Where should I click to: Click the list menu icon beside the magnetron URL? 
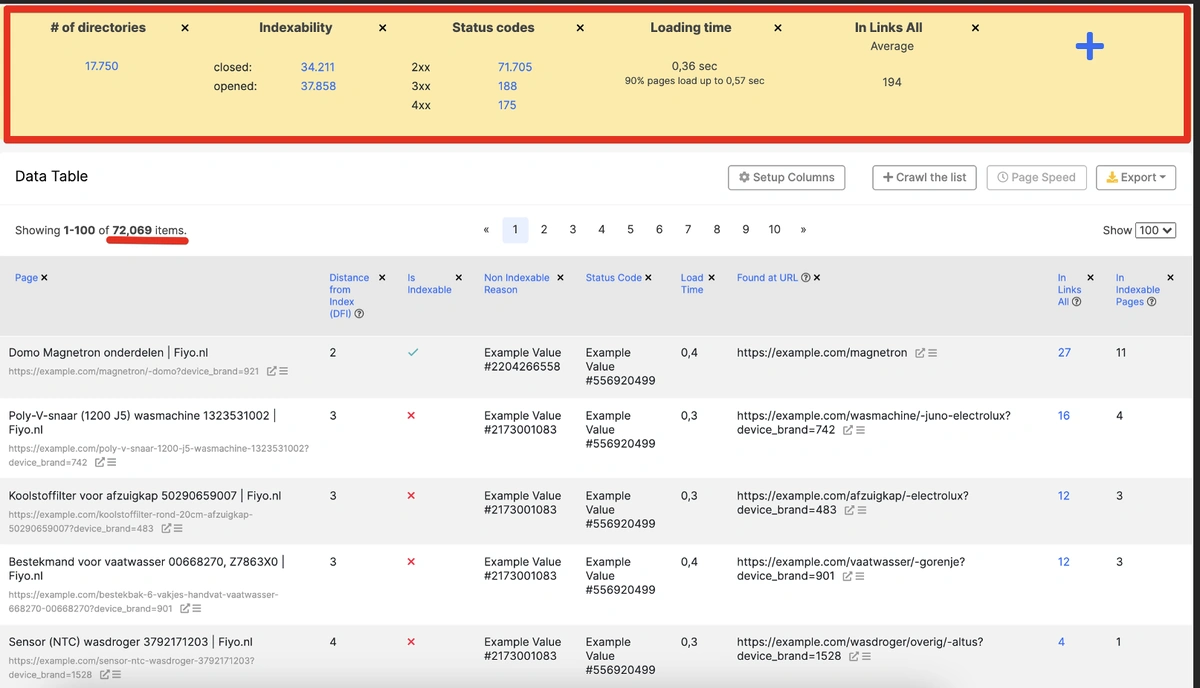(934, 353)
